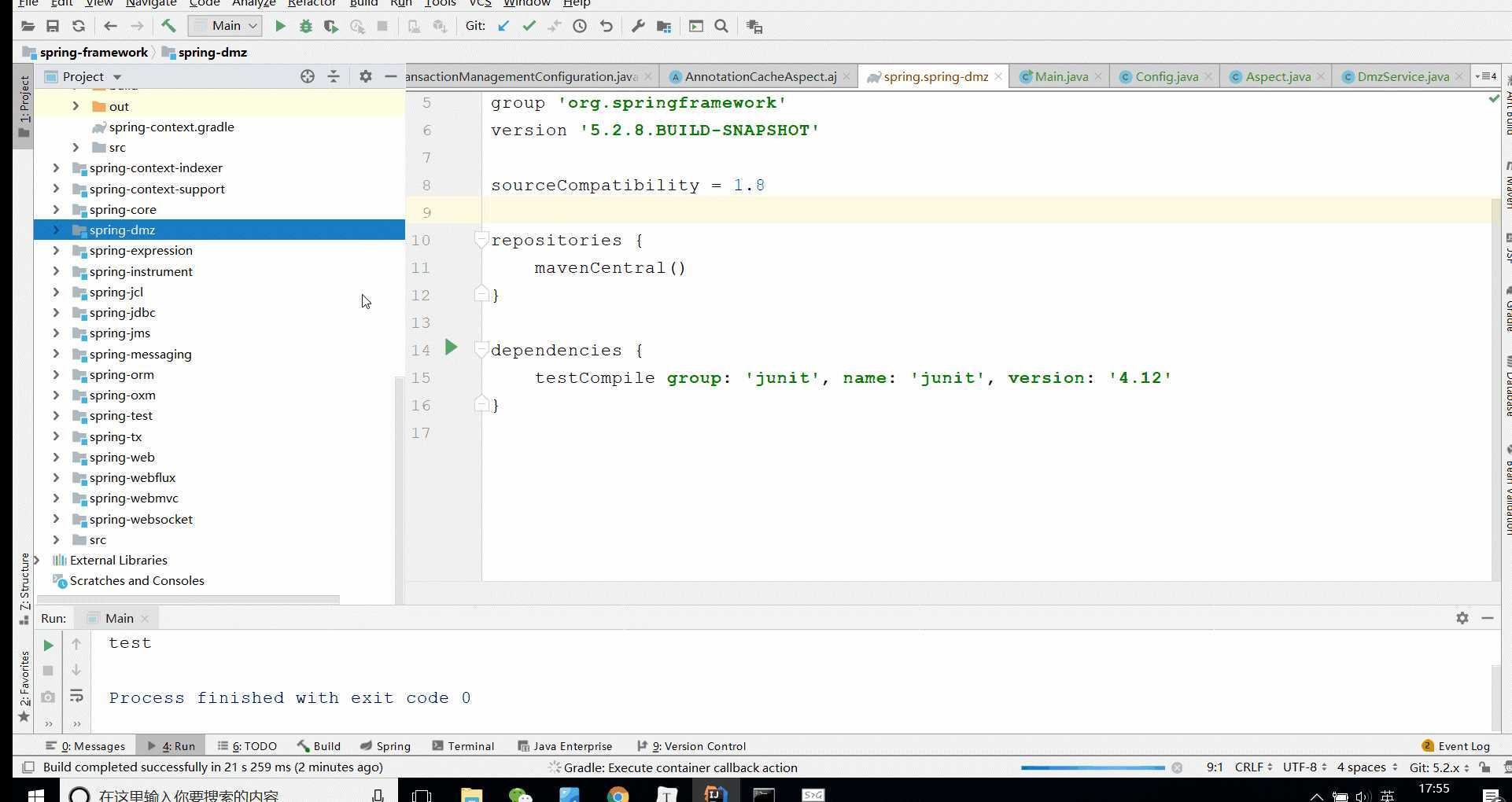Click the spring-dmz breadcrumb
Image resolution: width=1512 pixels, height=802 pixels.
tap(205, 53)
